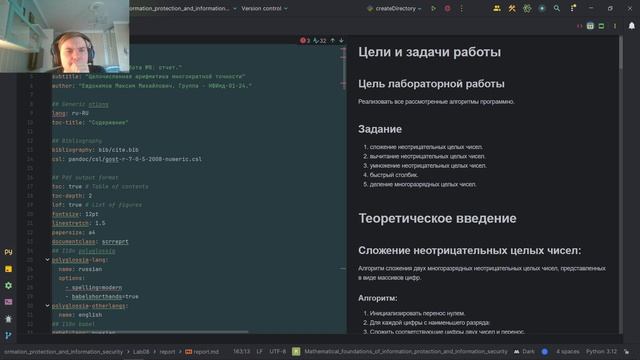Screen dimensions: 640x360
Task: Open the Python Packages tool window
Action: [x=8, y=252]
